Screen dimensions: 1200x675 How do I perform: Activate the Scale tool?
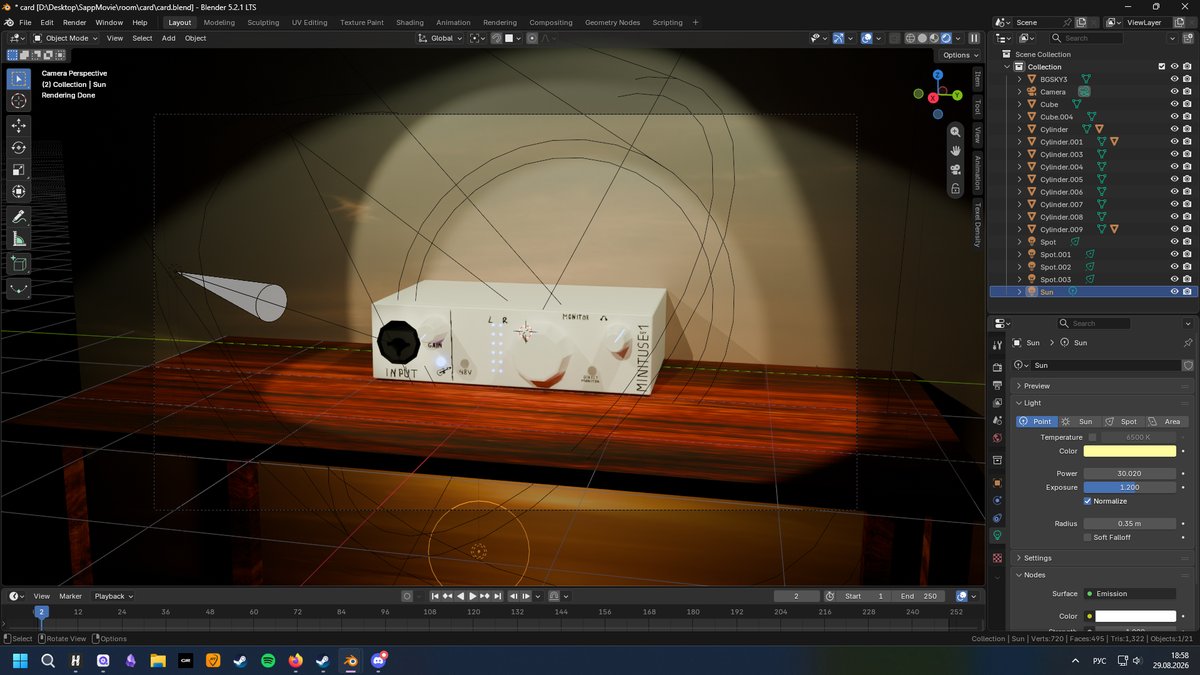[x=19, y=169]
